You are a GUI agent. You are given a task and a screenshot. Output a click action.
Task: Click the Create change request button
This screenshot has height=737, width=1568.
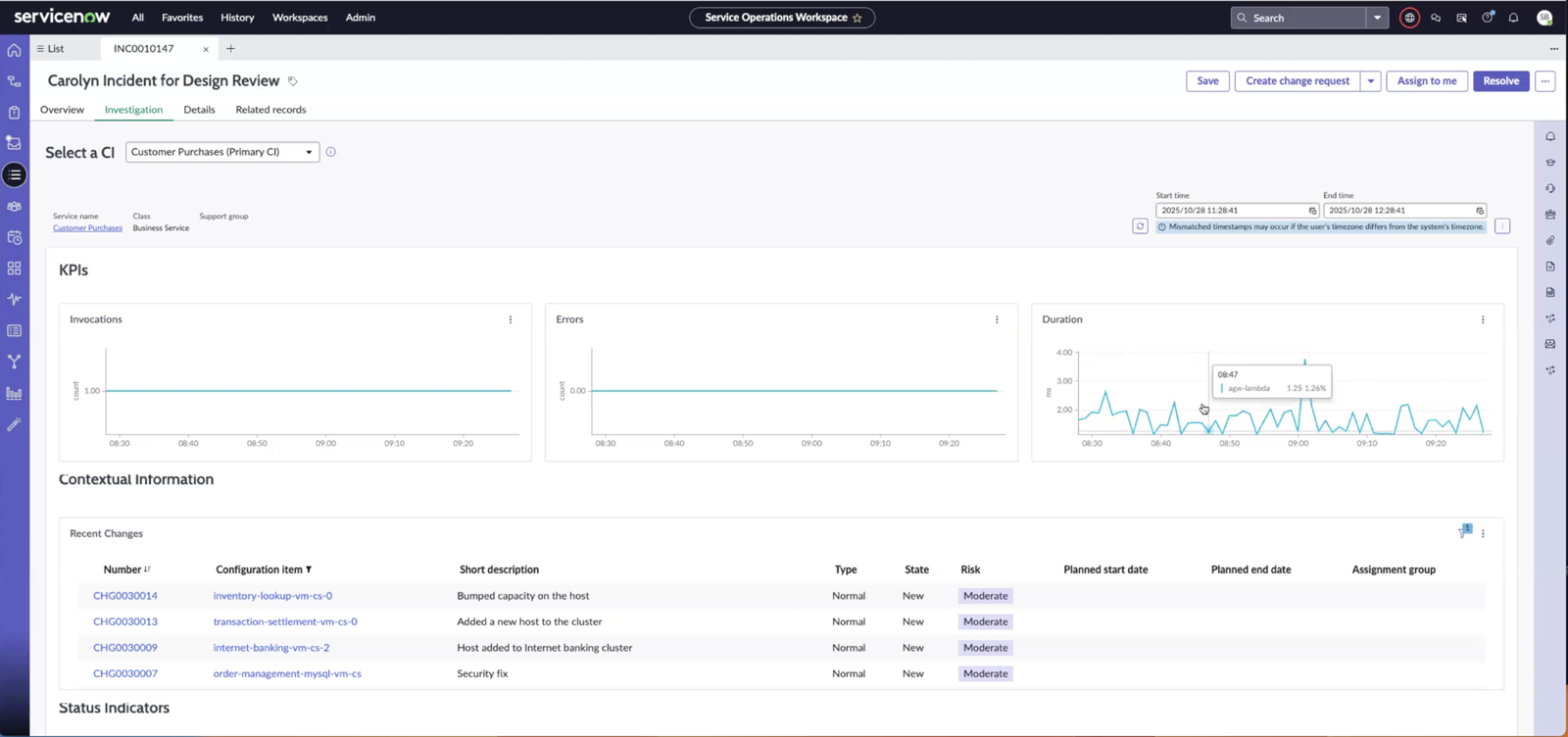[1298, 81]
